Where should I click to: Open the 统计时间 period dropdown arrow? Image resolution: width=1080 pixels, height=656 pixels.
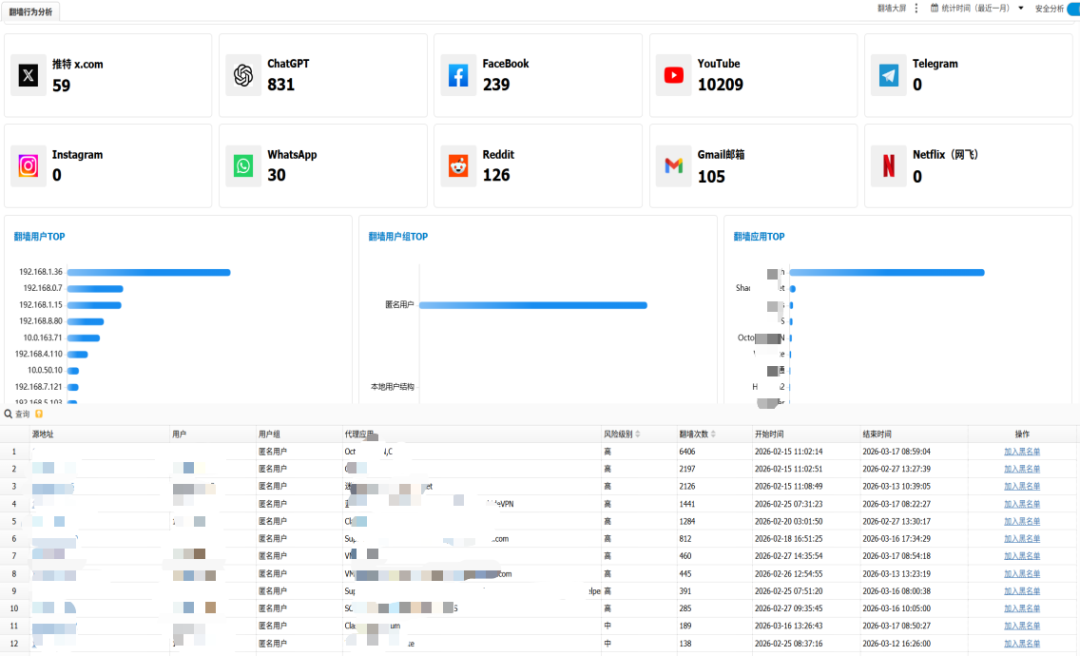click(1021, 8)
